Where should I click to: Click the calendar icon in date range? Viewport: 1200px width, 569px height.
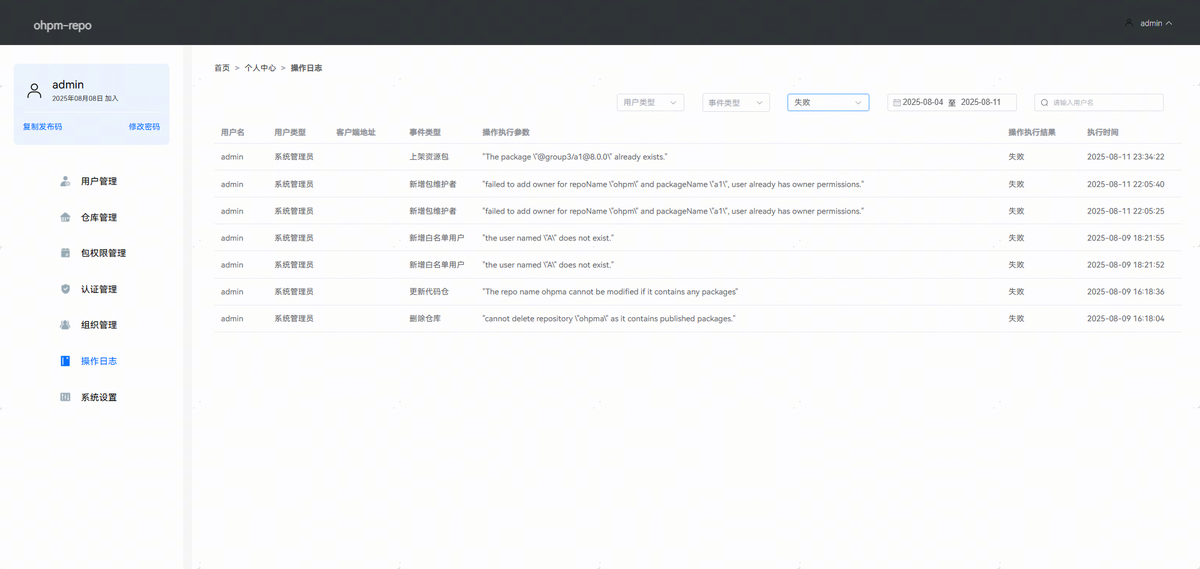coord(896,102)
